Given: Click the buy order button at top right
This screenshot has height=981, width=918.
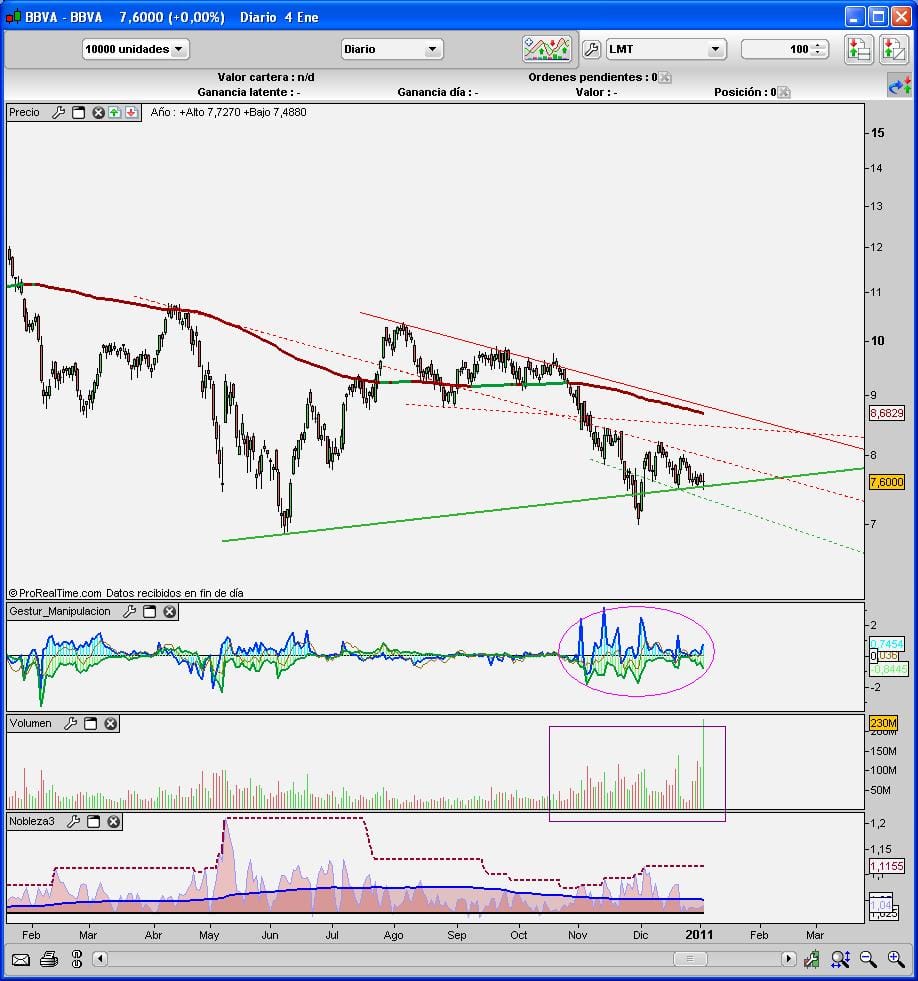Looking at the screenshot, I should 858,49.
